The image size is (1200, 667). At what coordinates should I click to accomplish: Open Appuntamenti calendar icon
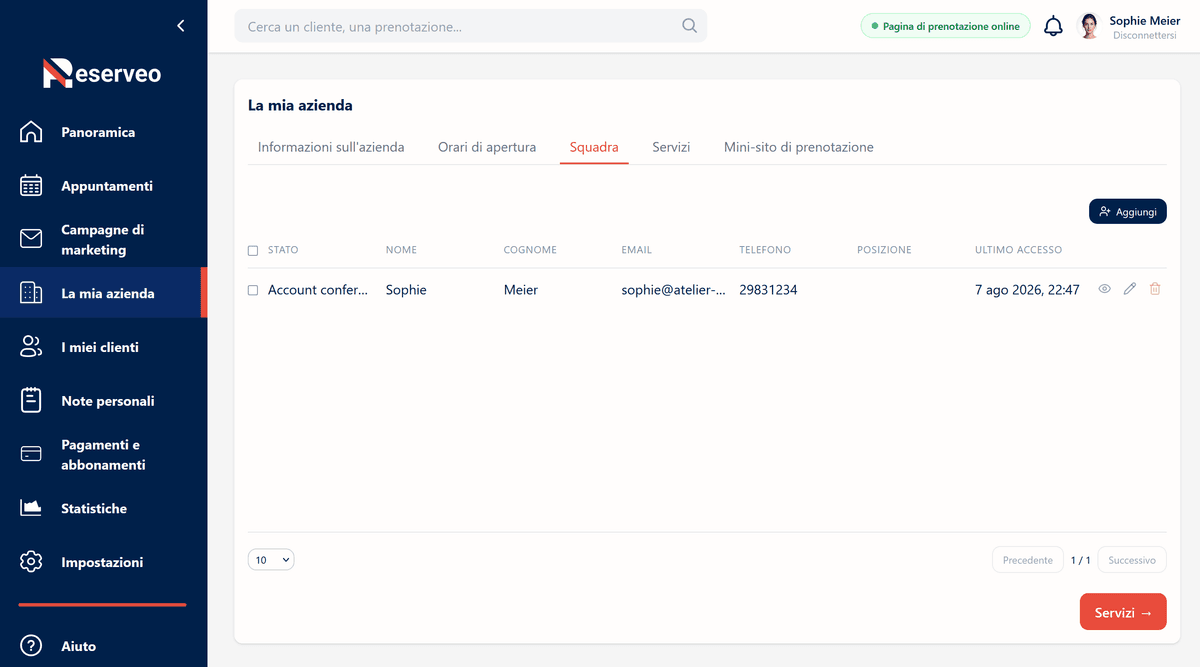31,186
